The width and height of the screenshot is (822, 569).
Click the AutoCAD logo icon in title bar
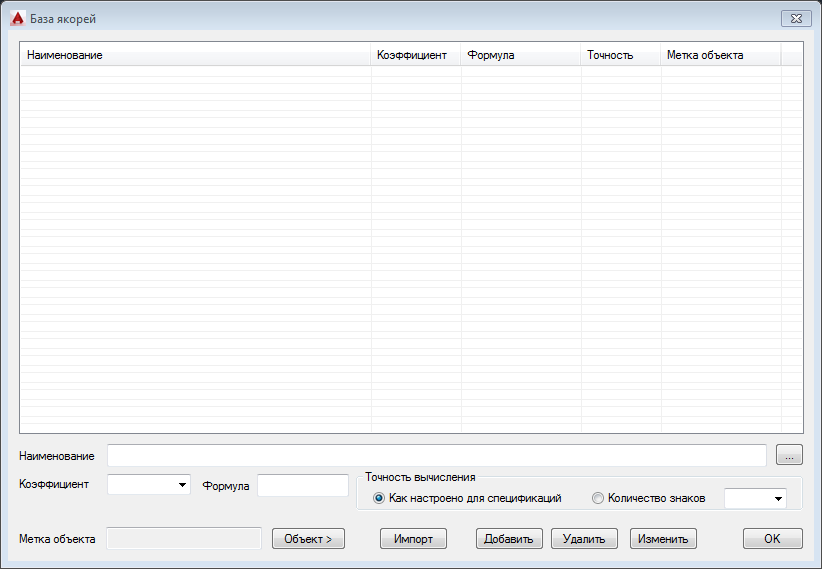click(17, 18)
